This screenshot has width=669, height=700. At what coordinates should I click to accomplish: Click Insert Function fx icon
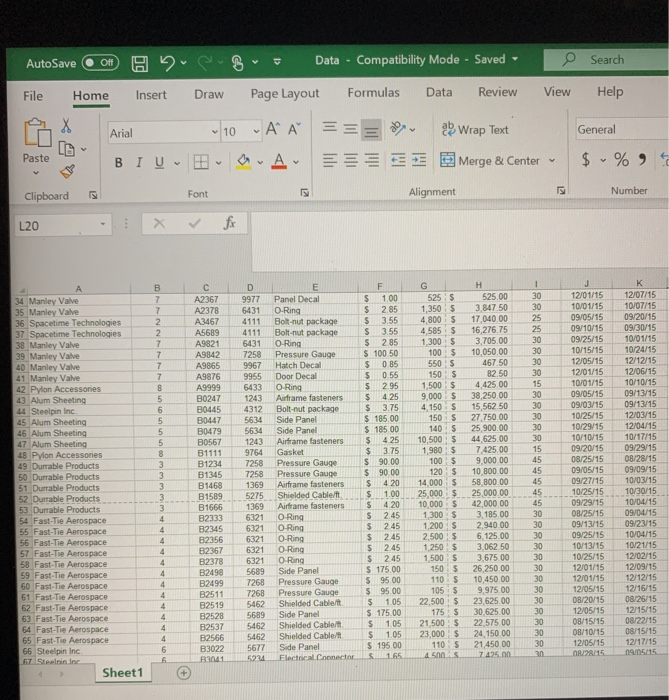click(229, 223)
